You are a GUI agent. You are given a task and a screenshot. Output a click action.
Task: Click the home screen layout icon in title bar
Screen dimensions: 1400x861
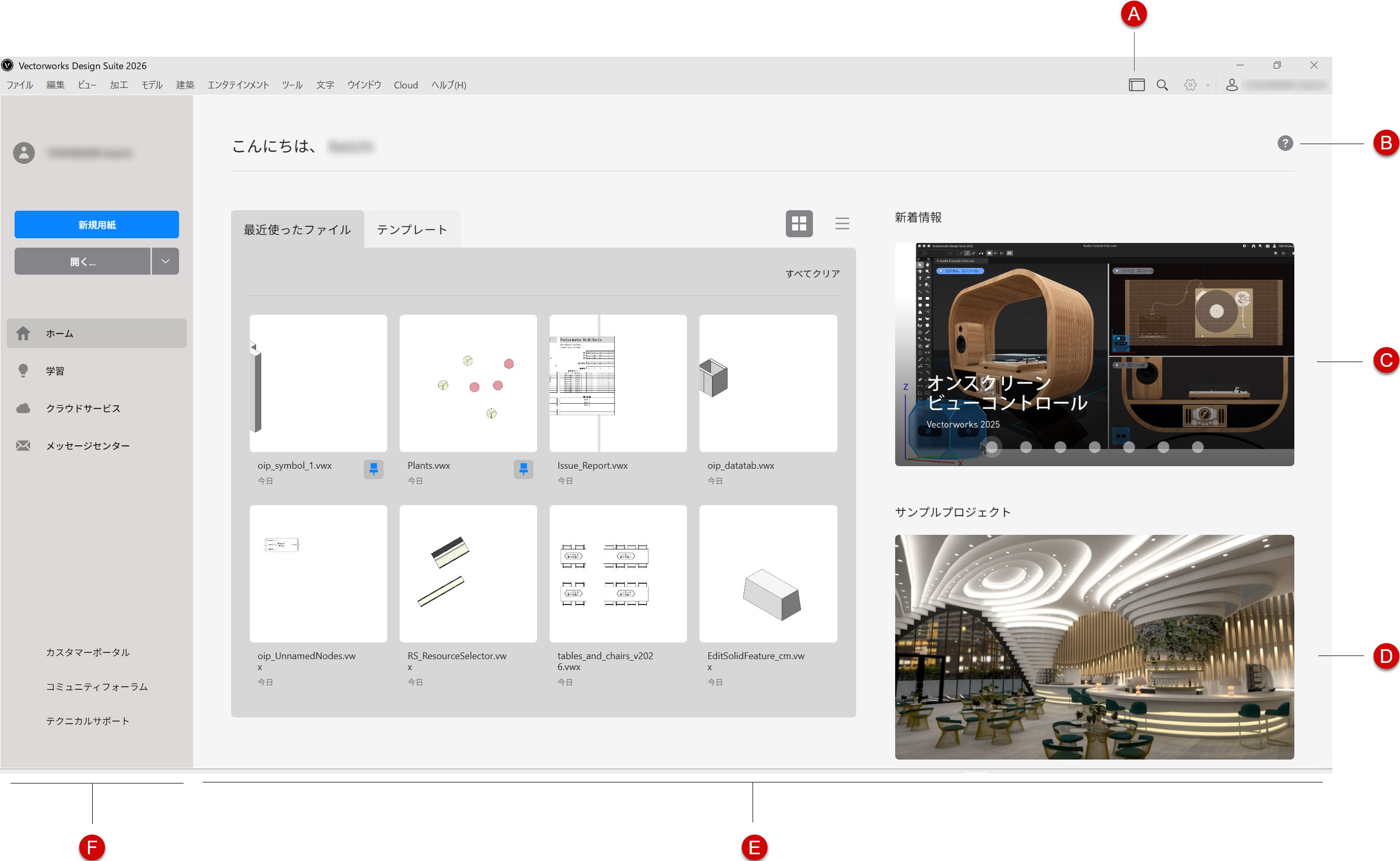point(1136,85)
